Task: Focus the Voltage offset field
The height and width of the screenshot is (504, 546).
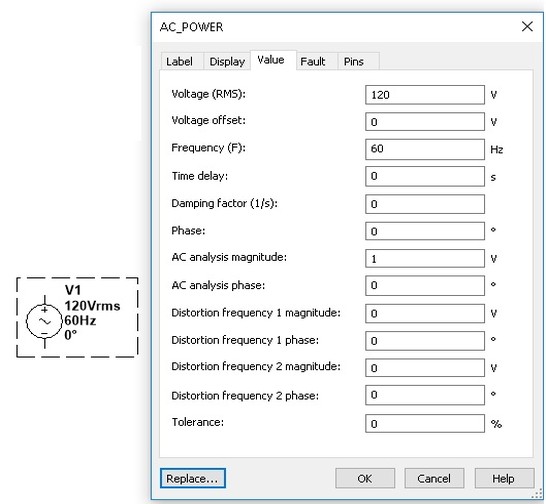Action: [425, 122]
